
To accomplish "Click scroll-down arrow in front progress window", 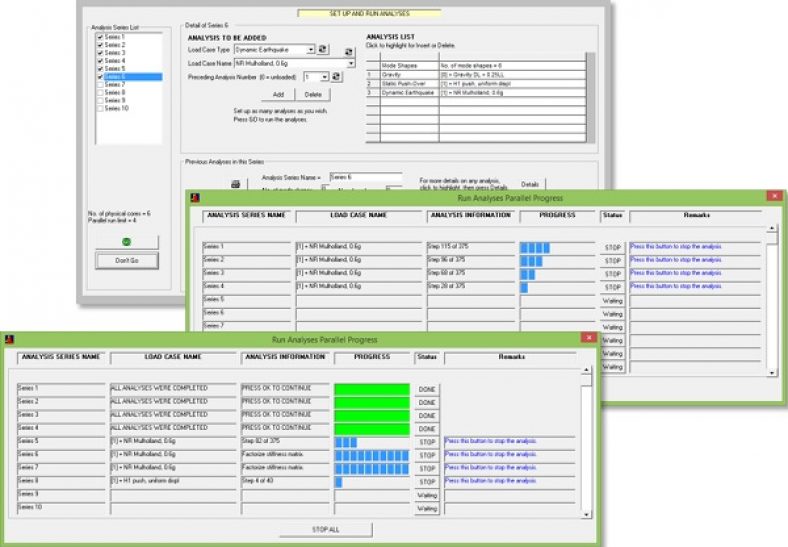I will (x=586, y=514).
